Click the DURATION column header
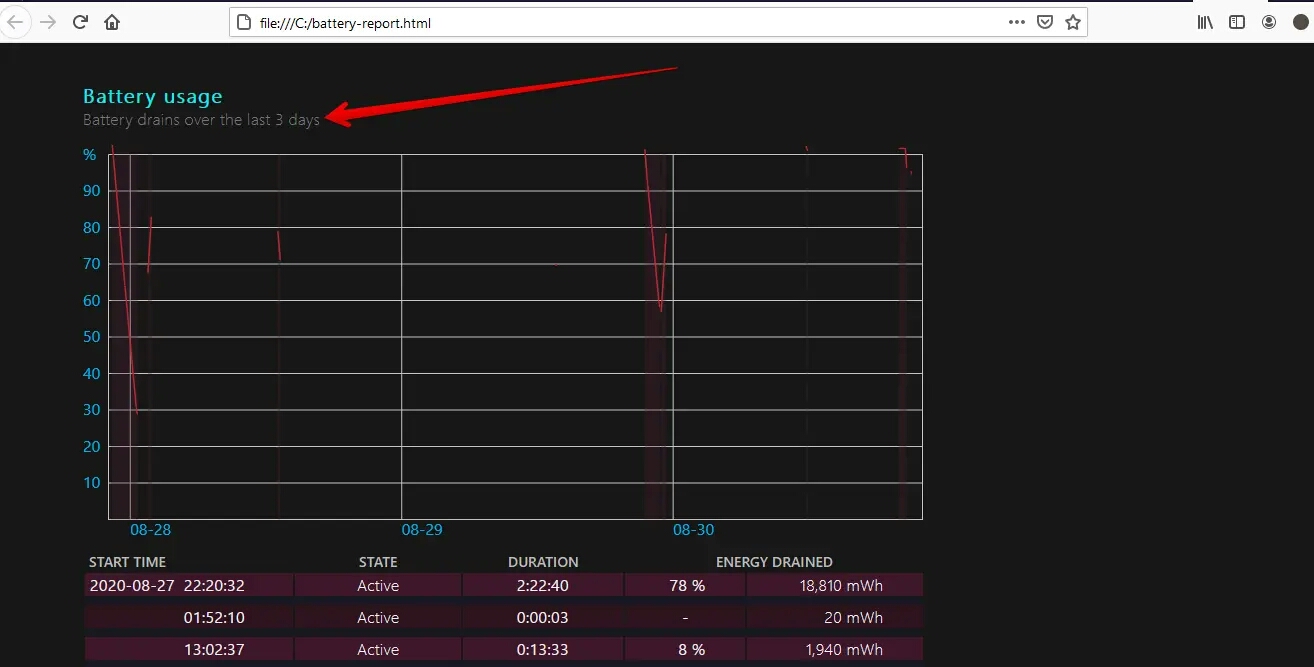 tap(543, 562)
